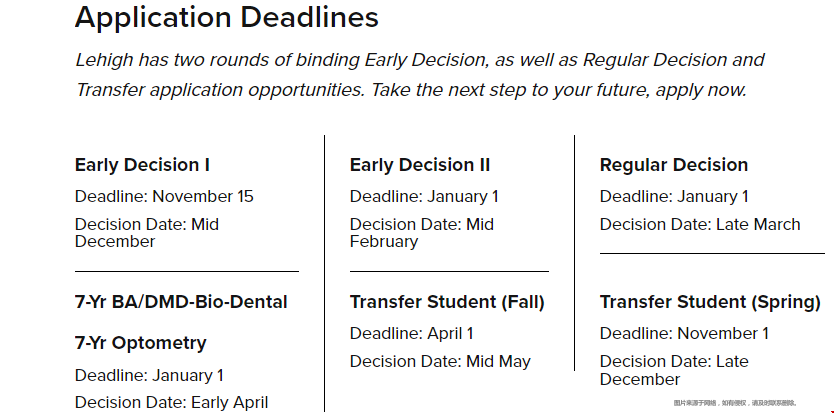Click the small image source watermark text

(x=736, y=403)
